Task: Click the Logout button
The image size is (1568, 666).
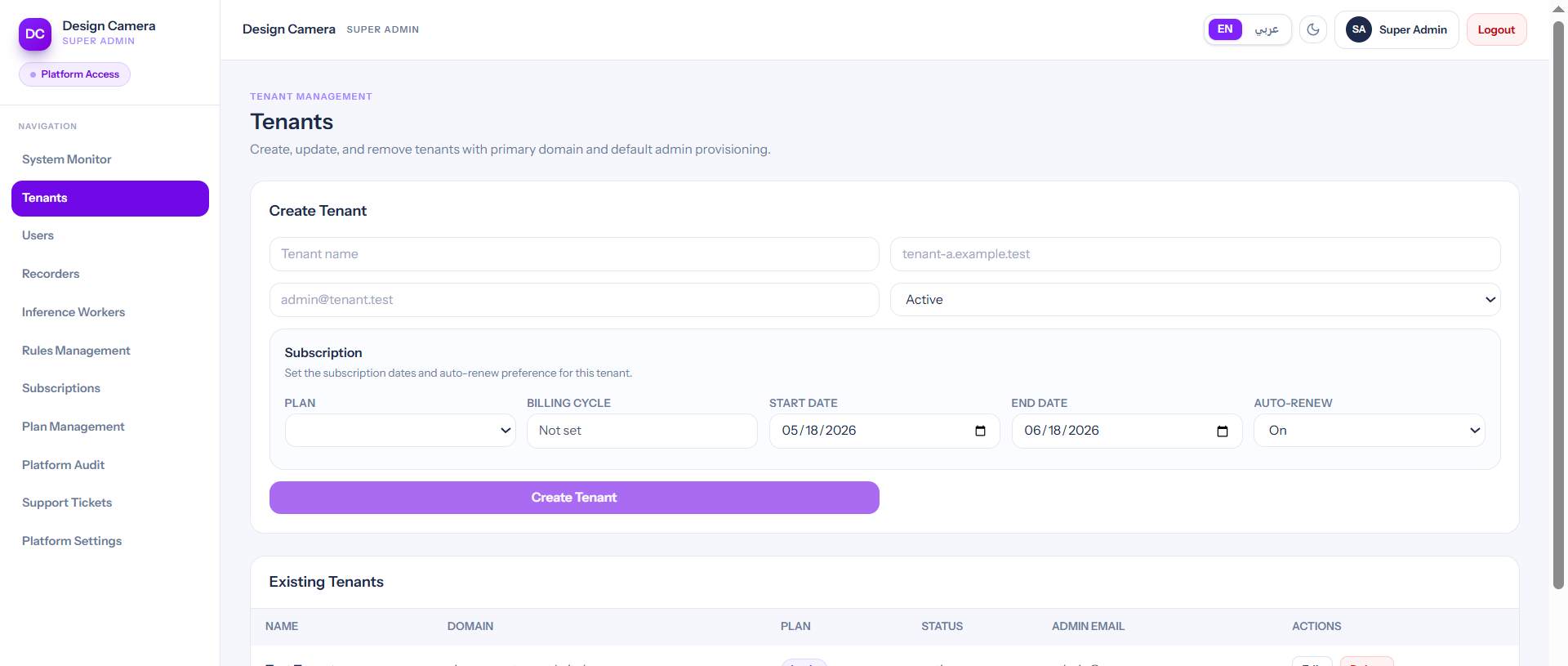Action: [x=1496, y=29]
